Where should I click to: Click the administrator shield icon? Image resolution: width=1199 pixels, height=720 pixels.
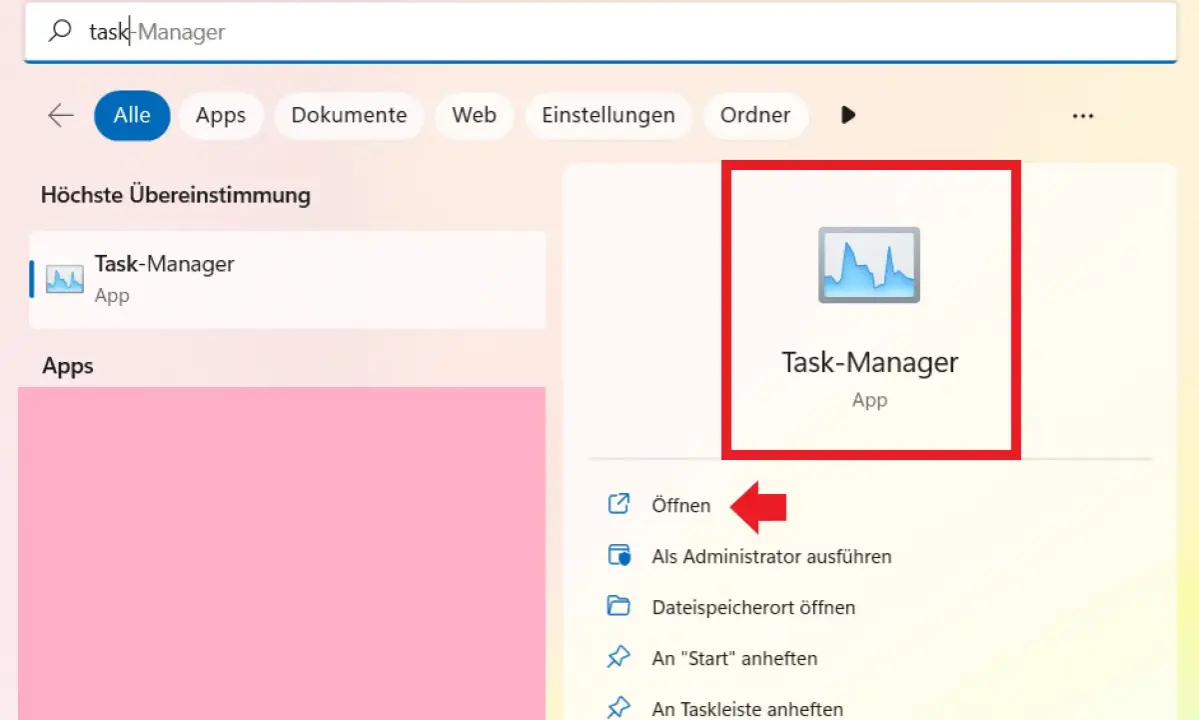pos(619,555)
